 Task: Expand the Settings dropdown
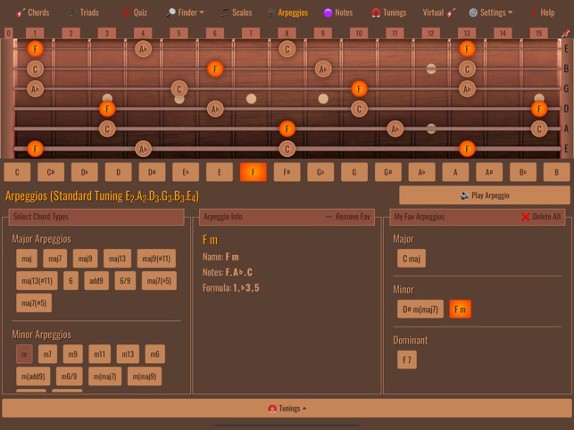[491, 12]
